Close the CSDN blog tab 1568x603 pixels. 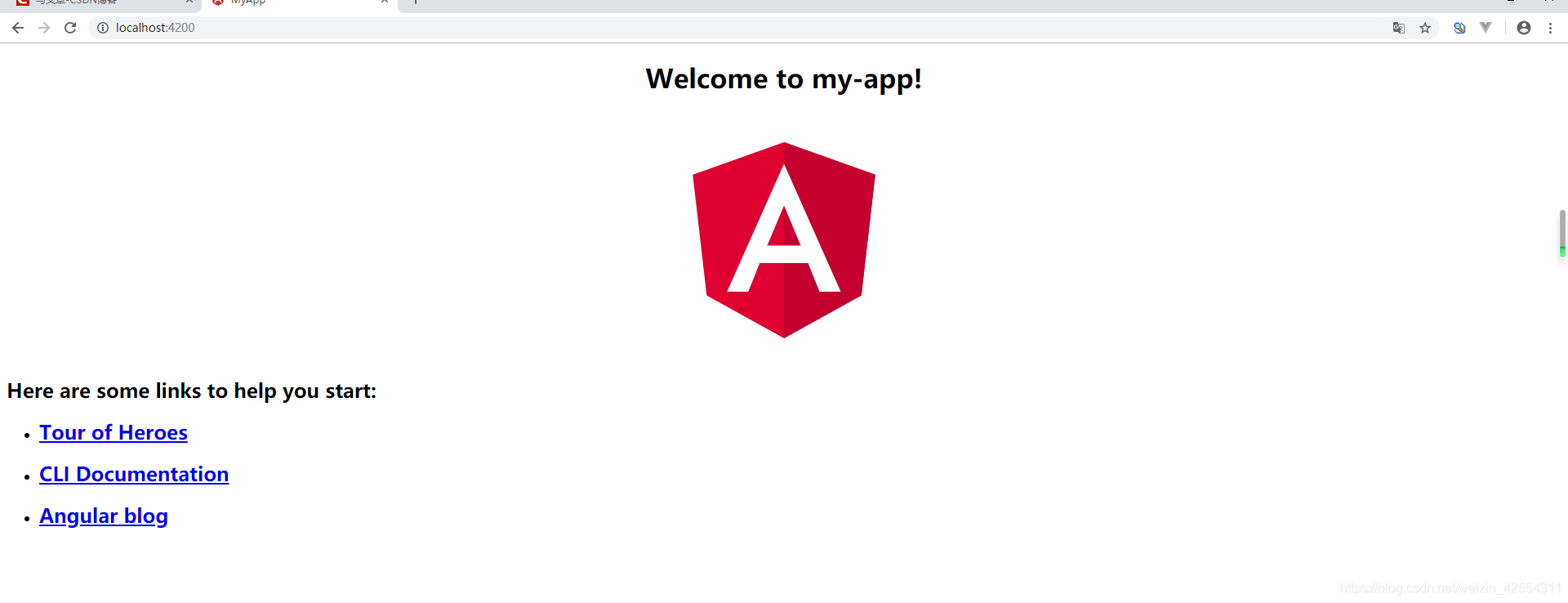tap(189, 2)
